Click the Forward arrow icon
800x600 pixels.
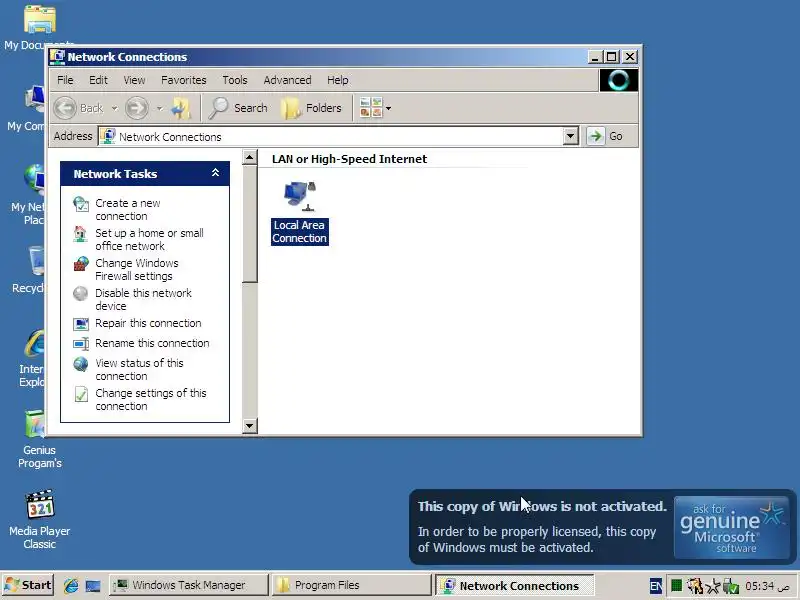[x=137, y=108]
